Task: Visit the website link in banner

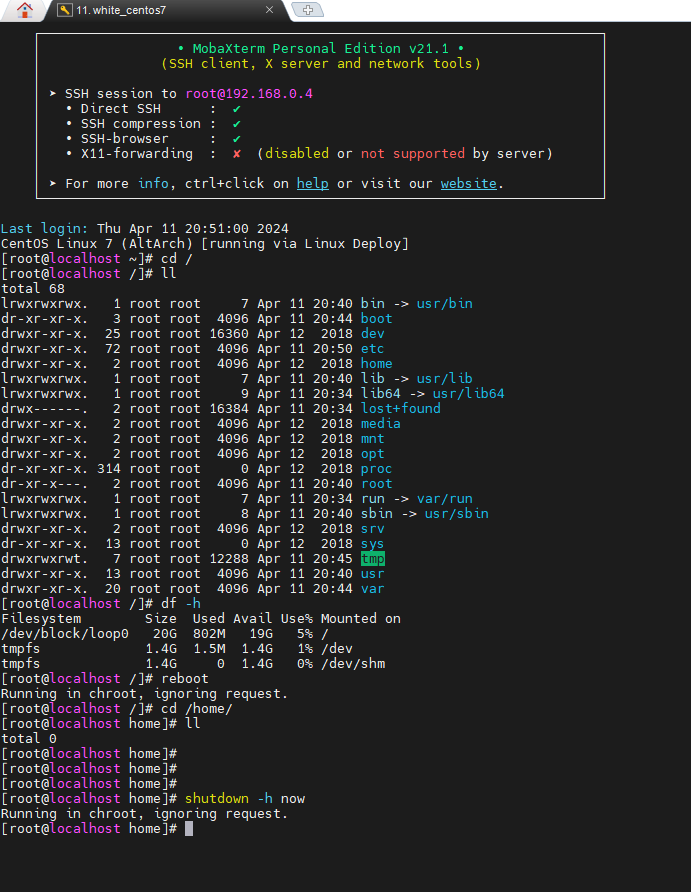Action: click(469, 184)
